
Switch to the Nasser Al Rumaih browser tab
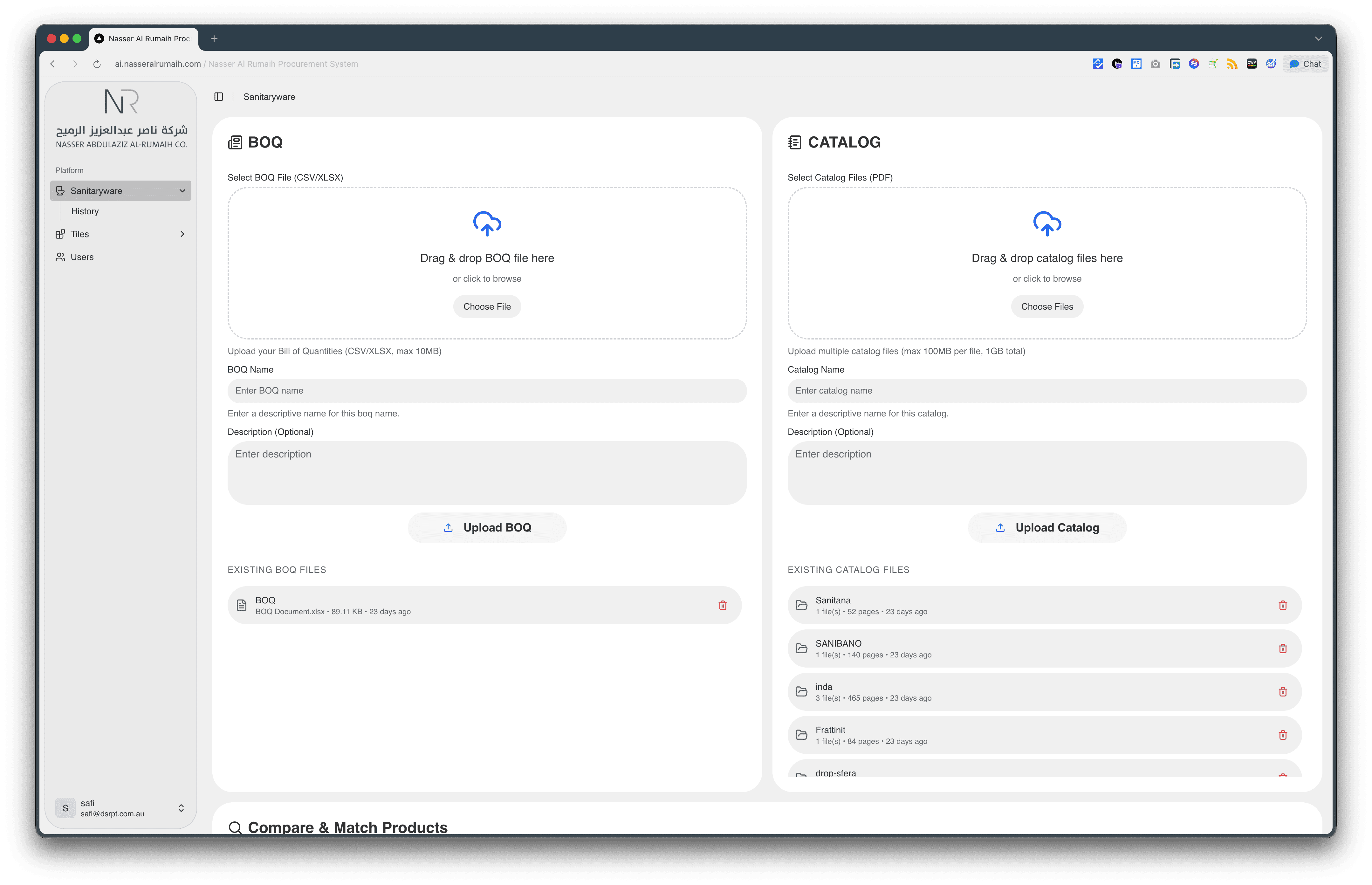[144, 38]
